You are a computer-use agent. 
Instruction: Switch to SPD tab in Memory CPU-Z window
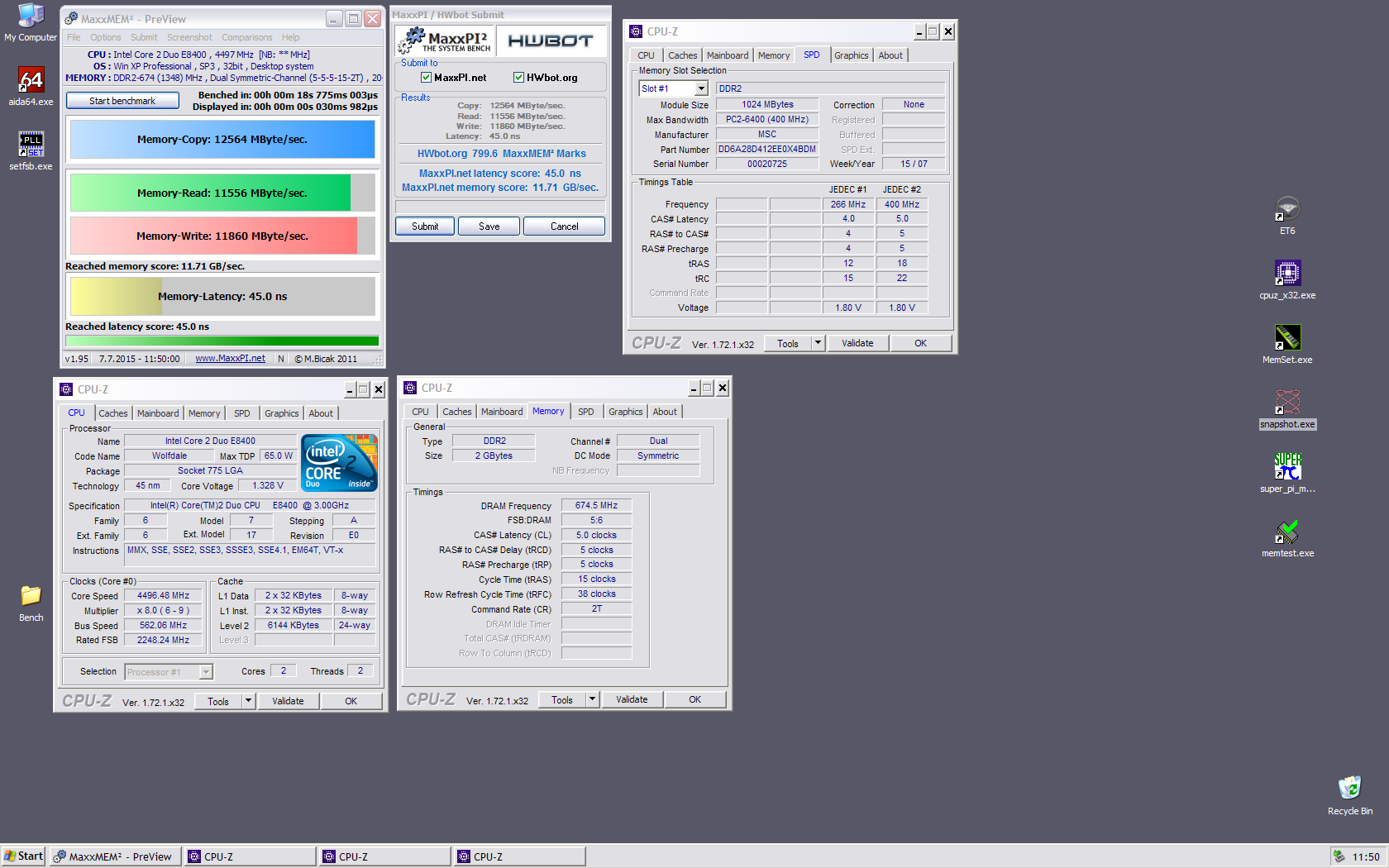tap(585, 412)
